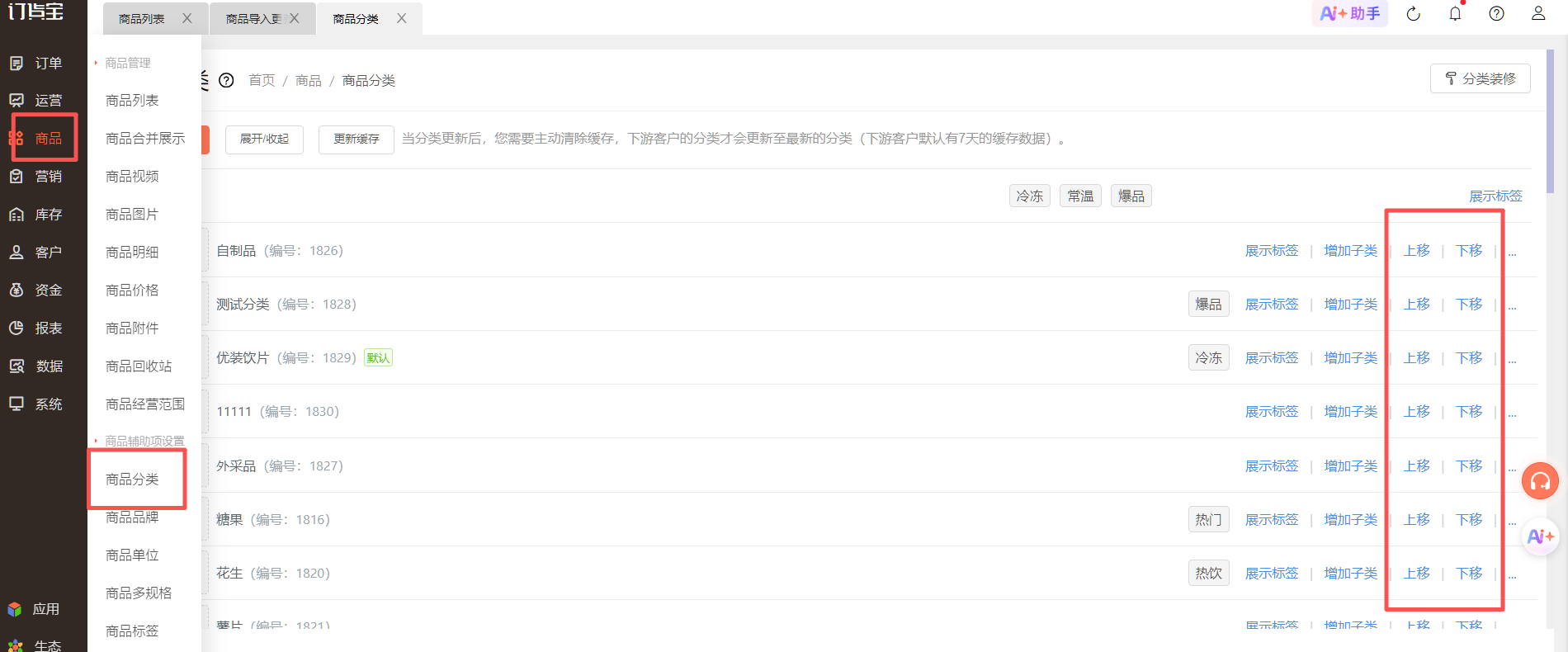
Task: Open the 分类装修 button
Action: click(x=1481, y=78)
